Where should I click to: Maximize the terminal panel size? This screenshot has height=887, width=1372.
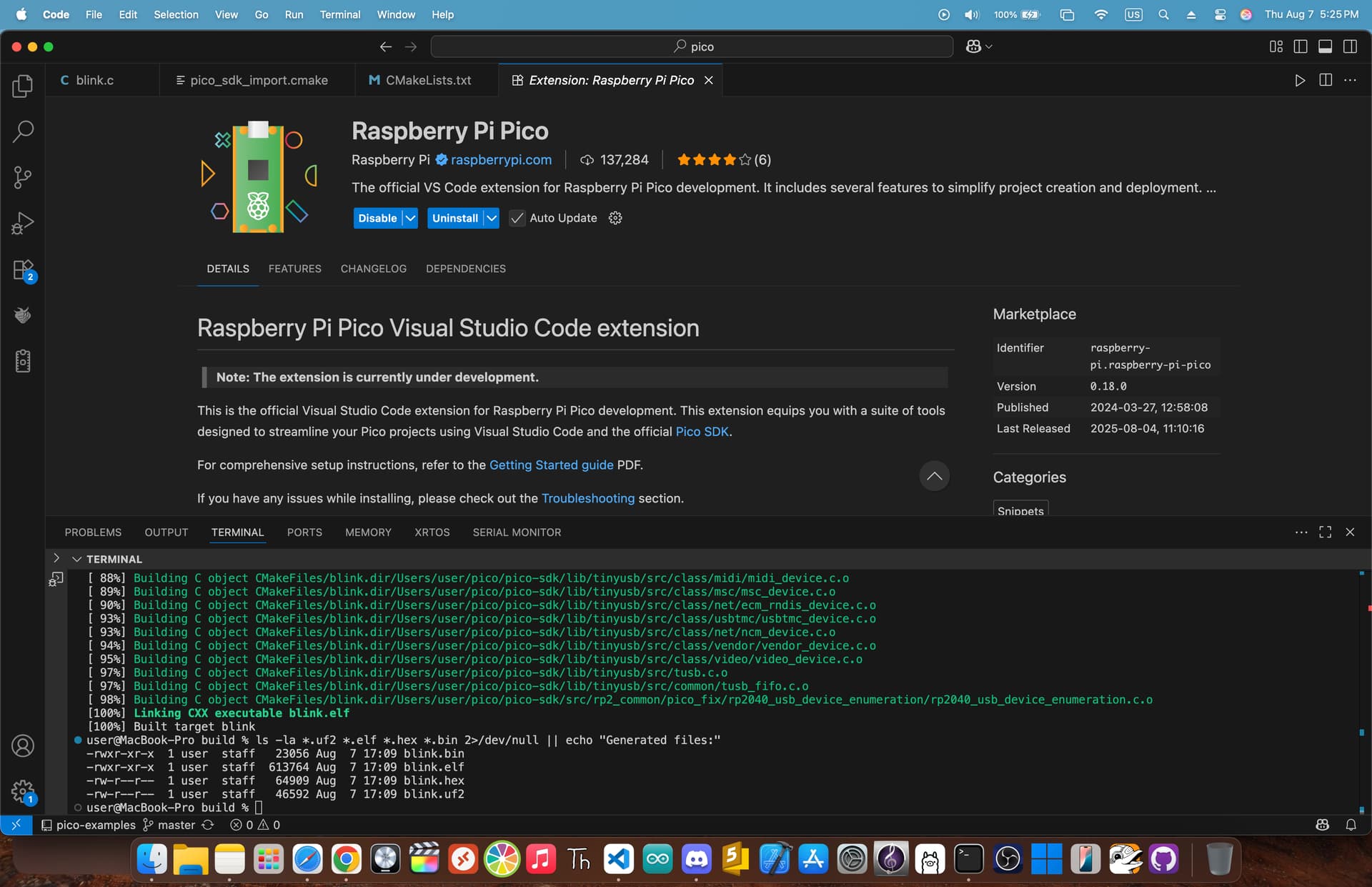click(x=1325, y=532)
